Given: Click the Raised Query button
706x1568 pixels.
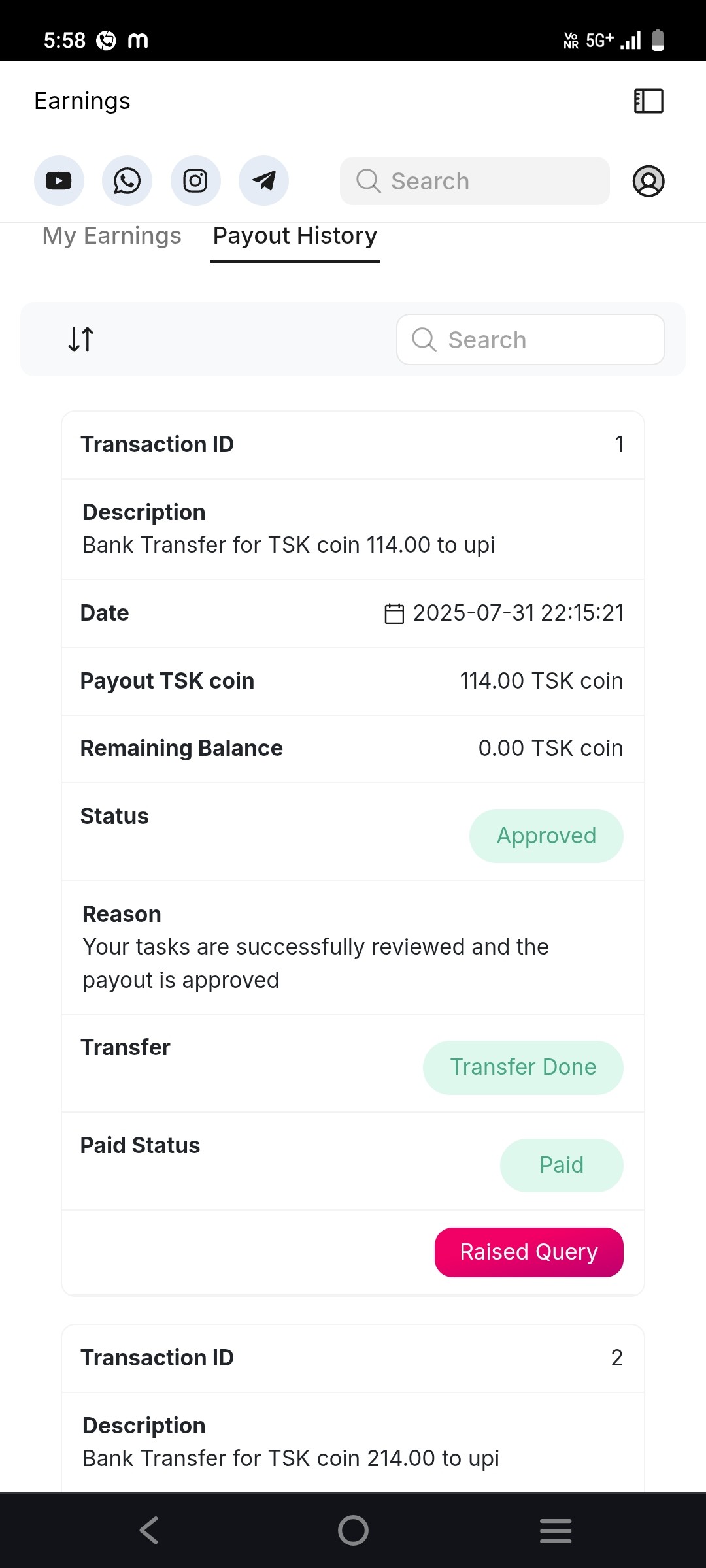Looking at the screenshot, I should [528, 1252].
